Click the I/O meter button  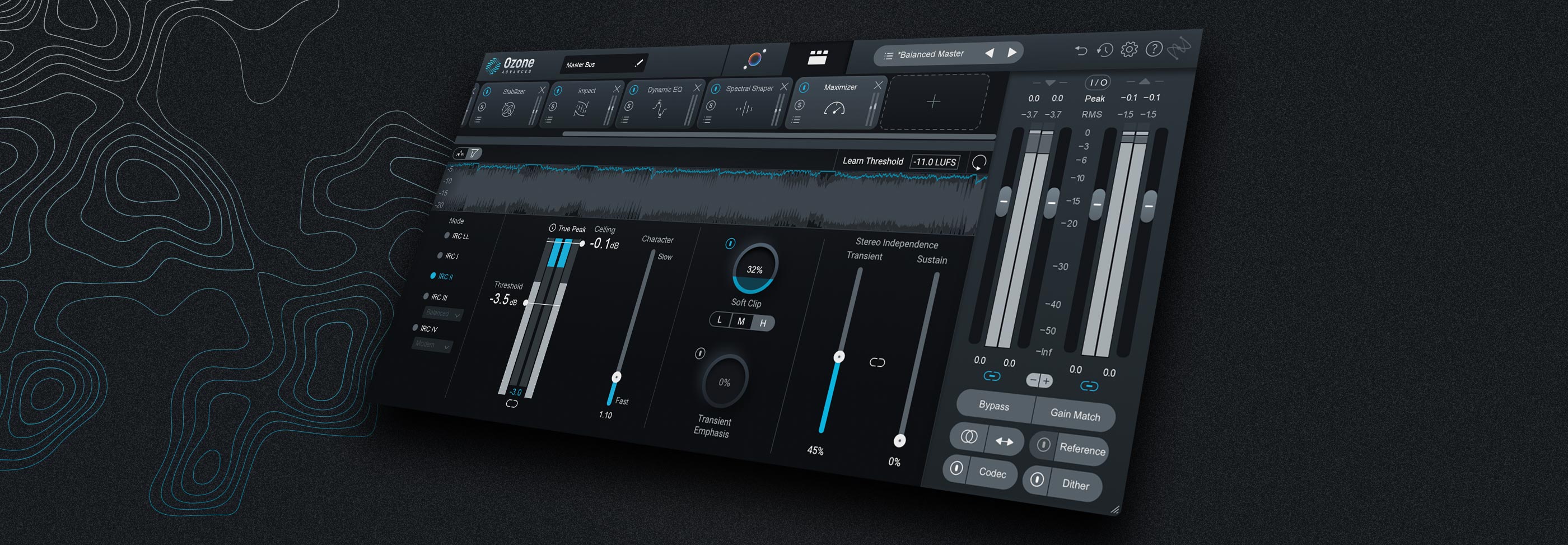(x=1098, y=82)
